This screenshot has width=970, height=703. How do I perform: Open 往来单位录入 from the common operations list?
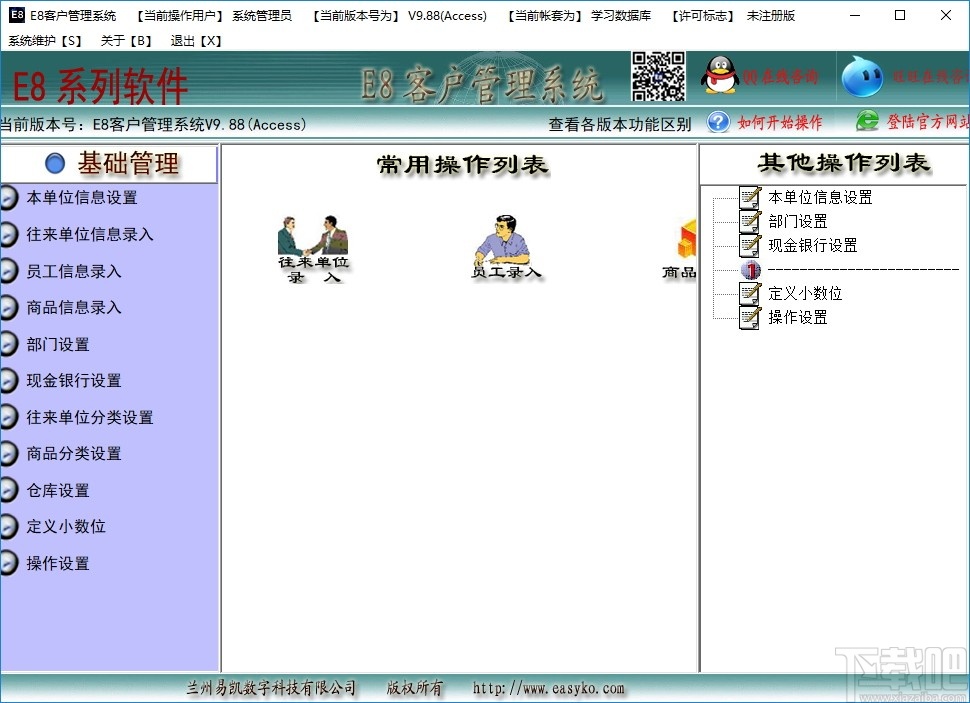[313, 245]
